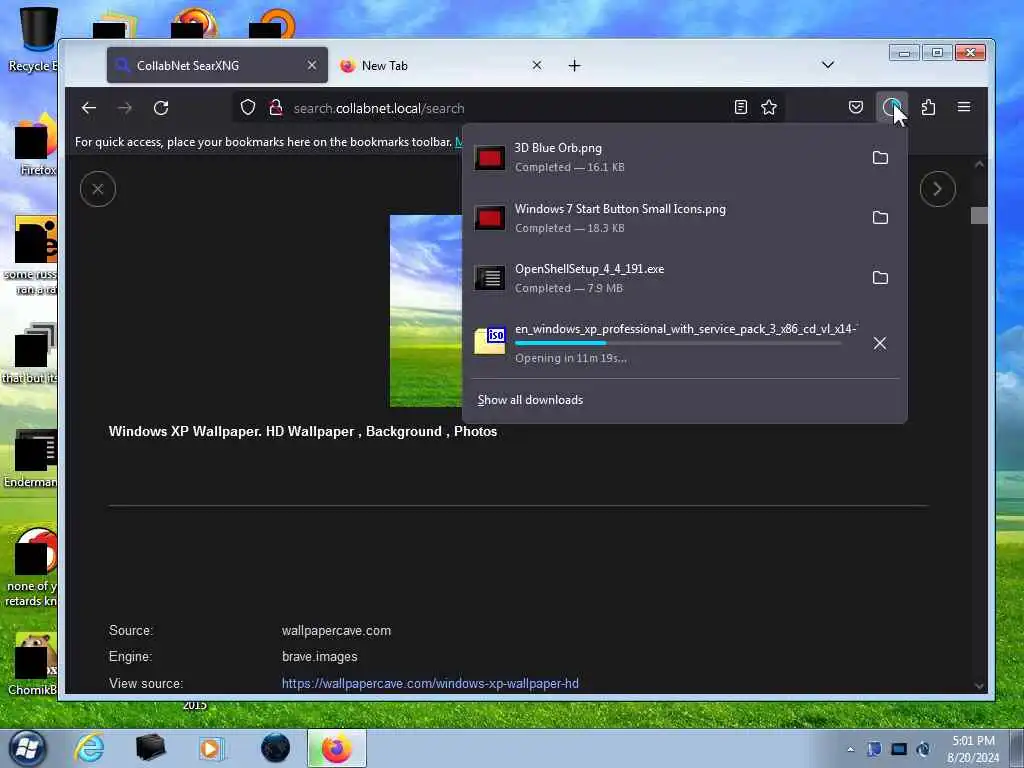Click the Windows XP wallpaper preview image
The height and width of the screenshot is (768, 1024).
click(x=426, y=311)
